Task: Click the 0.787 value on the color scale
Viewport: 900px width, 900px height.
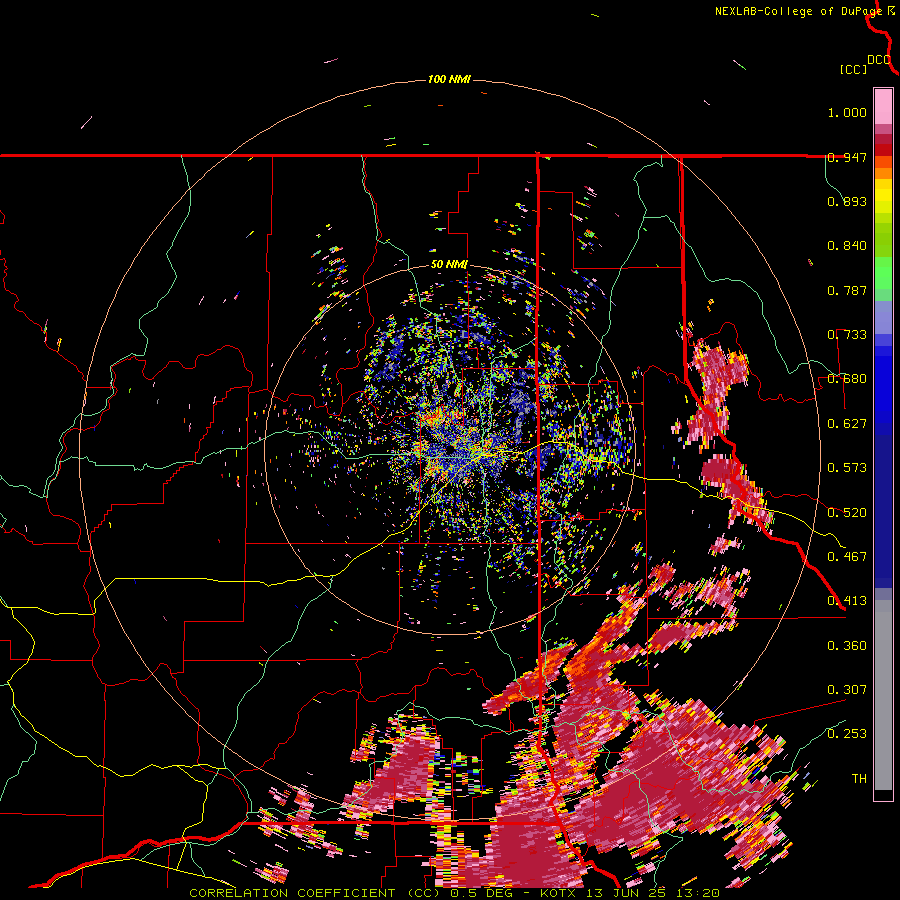Action: pos(847,290)
